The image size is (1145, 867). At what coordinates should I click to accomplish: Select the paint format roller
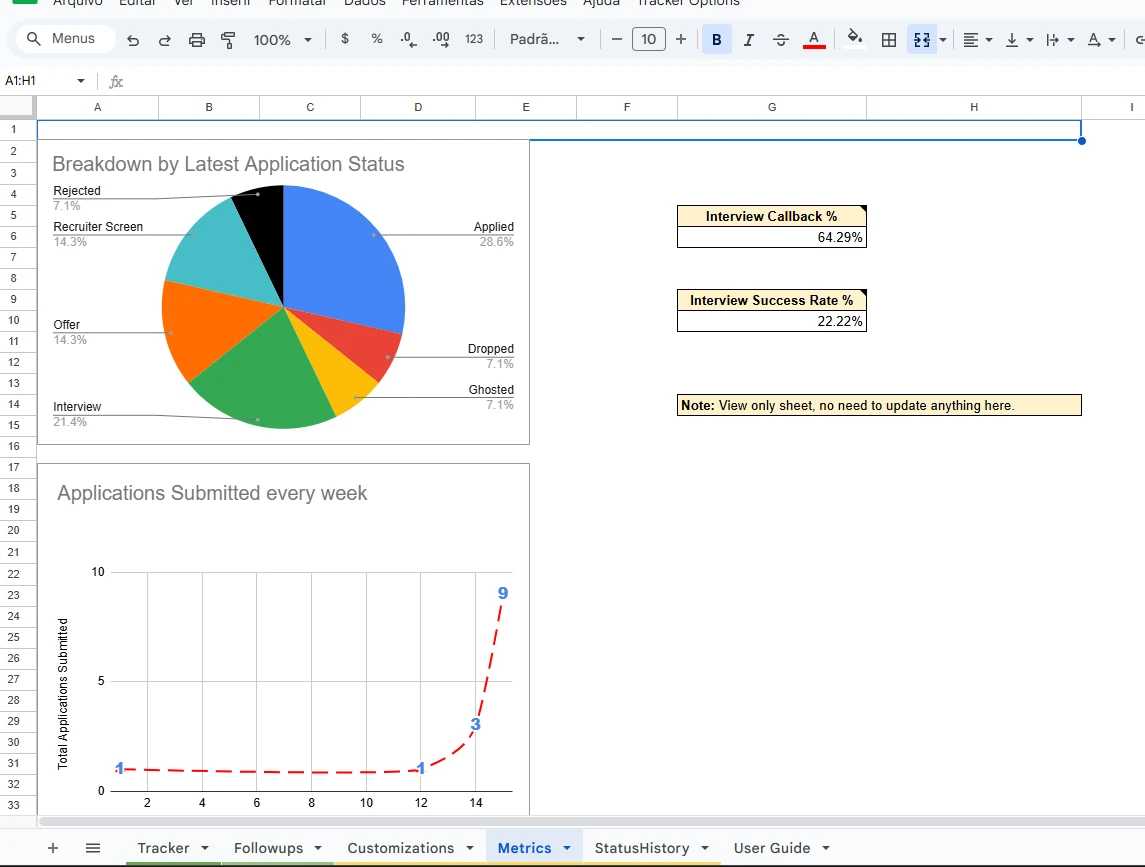(x=228, y=40)
